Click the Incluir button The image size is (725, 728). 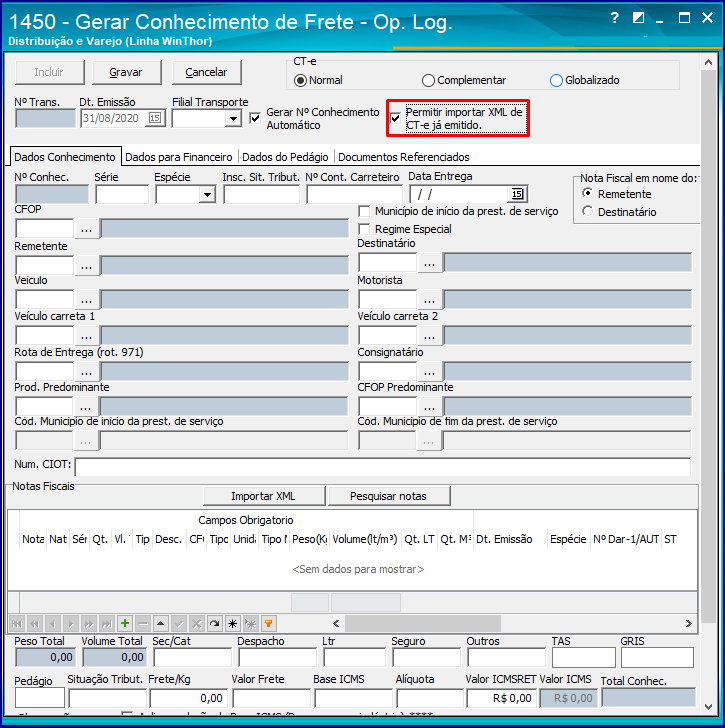[49, 72]
